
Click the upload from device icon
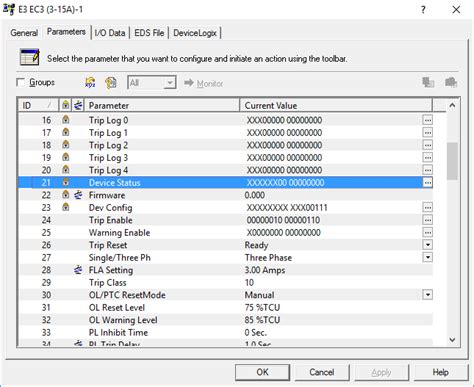coord(451,82)
